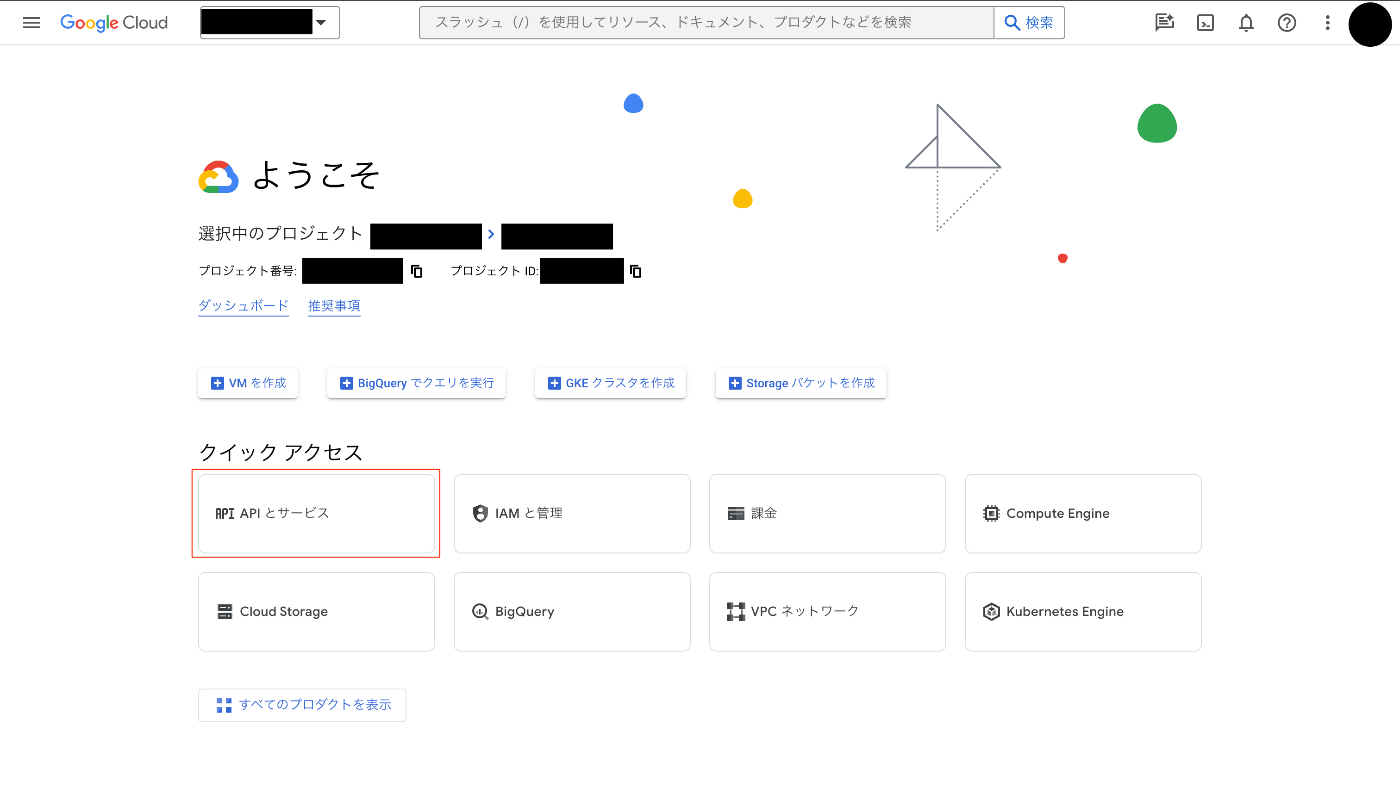This screenshot has width=1400, height=795.
Task: Click the VM を作成 button
Action: (248, 383)
